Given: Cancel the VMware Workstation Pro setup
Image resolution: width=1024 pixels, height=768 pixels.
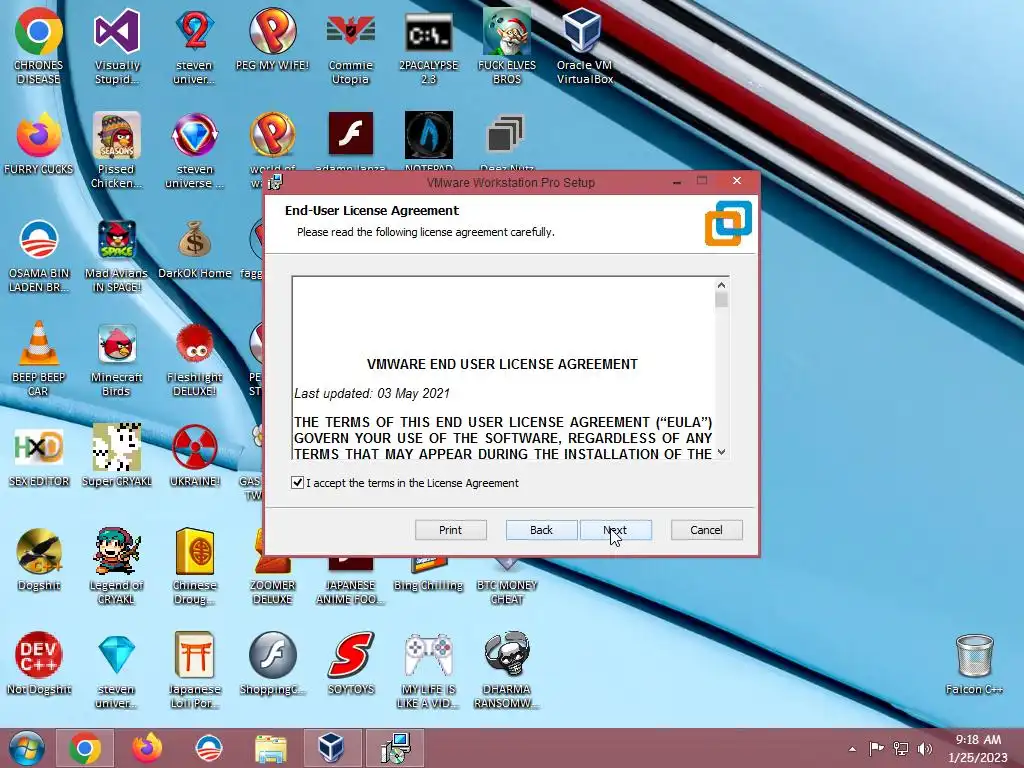Looking at the screenshot, I should click(x=707, y=530).
